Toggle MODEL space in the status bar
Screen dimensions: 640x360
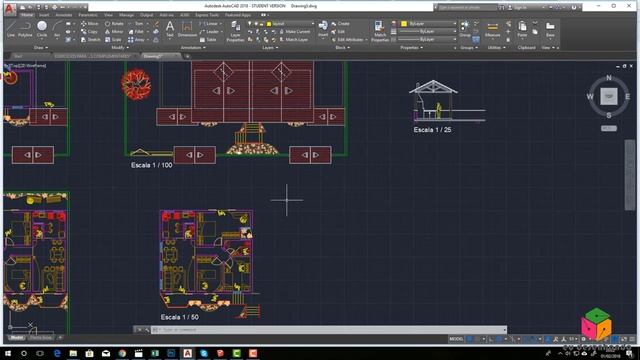coord(456,339)
